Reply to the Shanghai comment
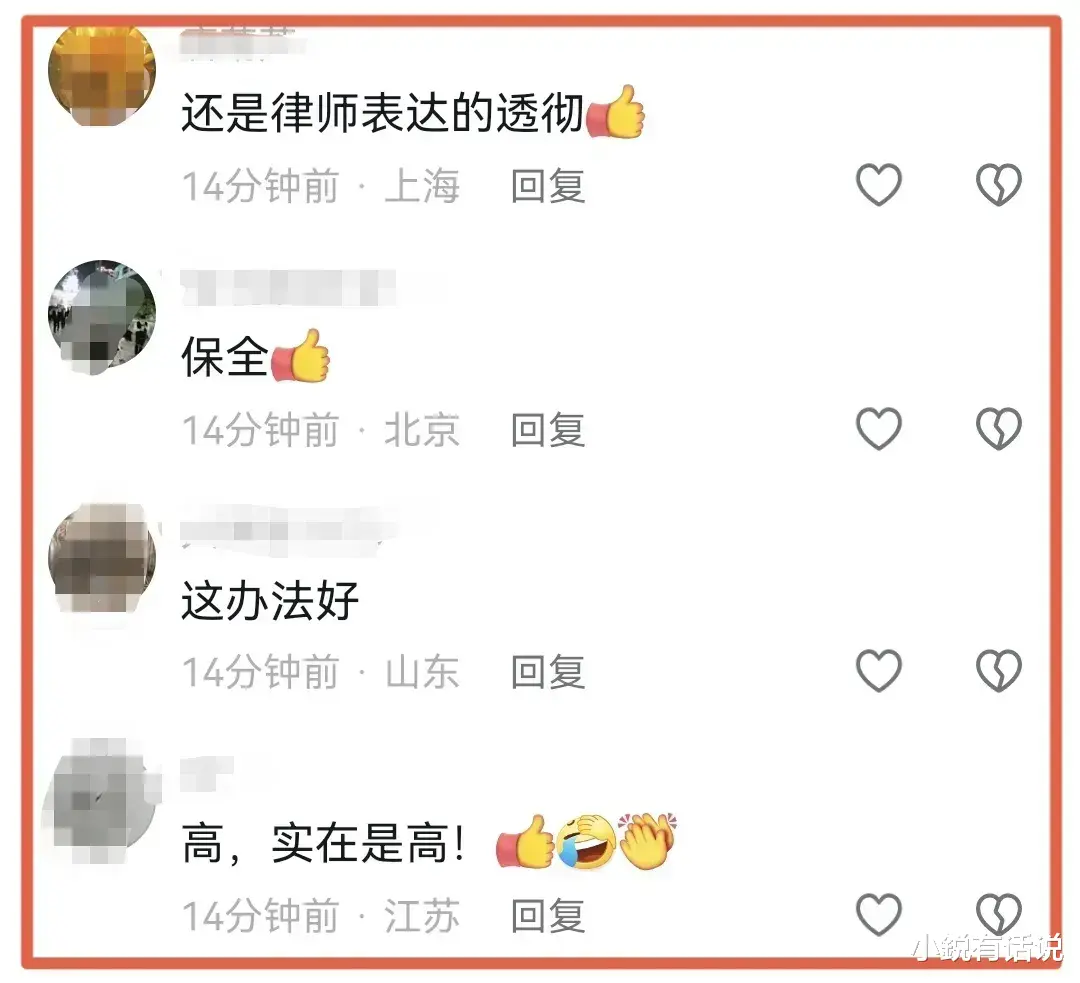Image resolution: width=1080 pixels, height=983 pixels. (x=548, y=186)
